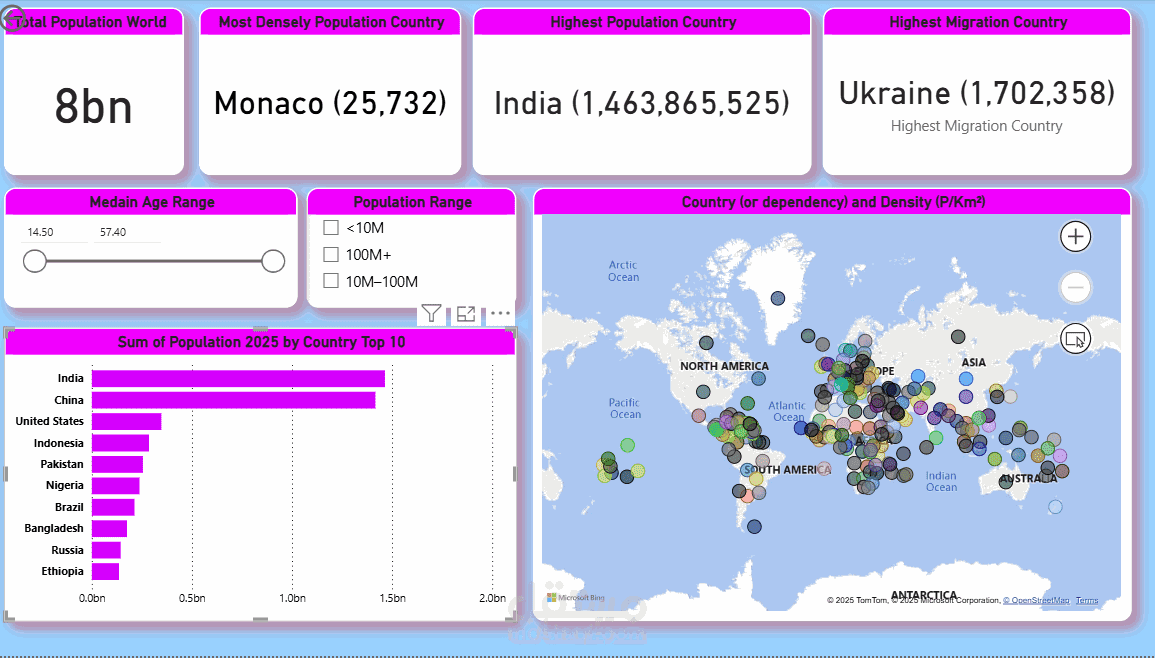This screenshot has height=658, width=1155.
Task: Select the Pakistan bar in the chart
Action: [x=118, y=464]
